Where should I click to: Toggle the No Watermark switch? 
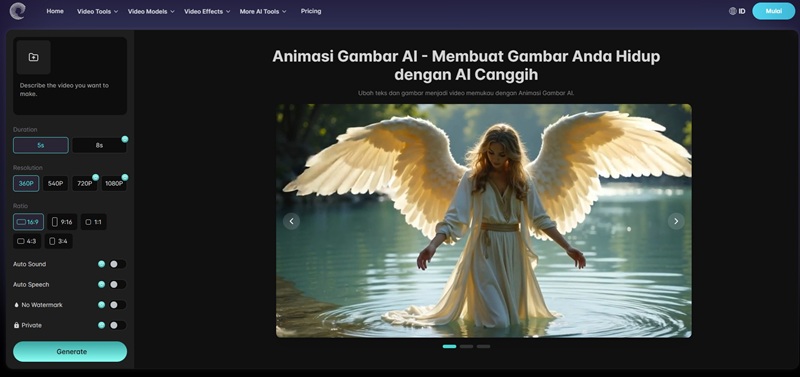click(x=117, y=305)
